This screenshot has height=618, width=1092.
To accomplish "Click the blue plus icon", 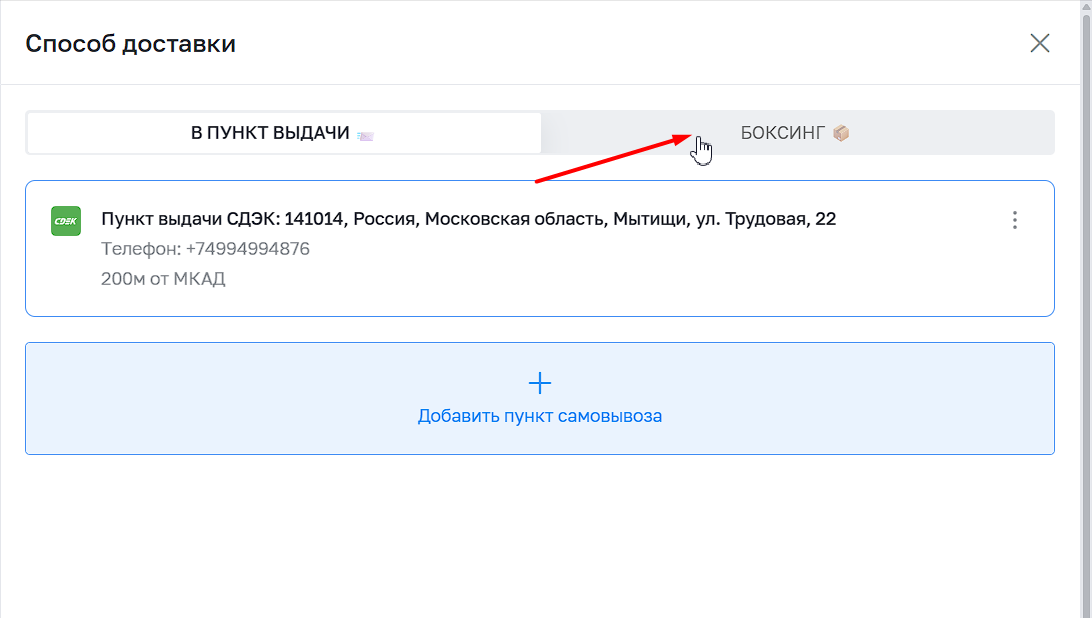I will (540, 383).
